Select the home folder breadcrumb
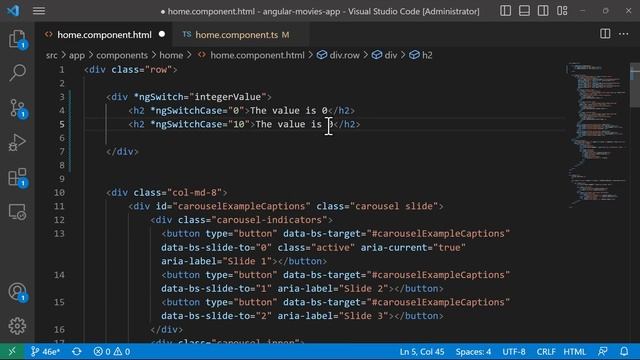Image resolution: width=640 pixels, height=360 pixels. (171, 55)
